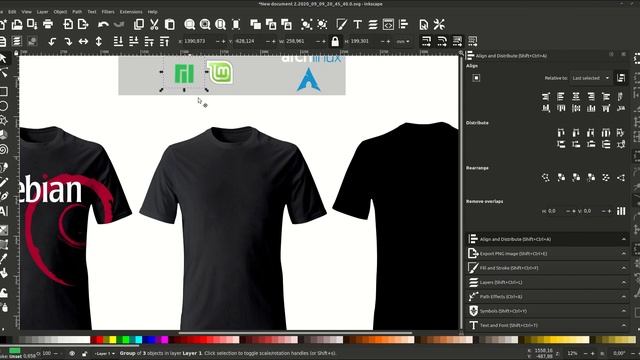Flip selection vertically icon

[99, 41]
